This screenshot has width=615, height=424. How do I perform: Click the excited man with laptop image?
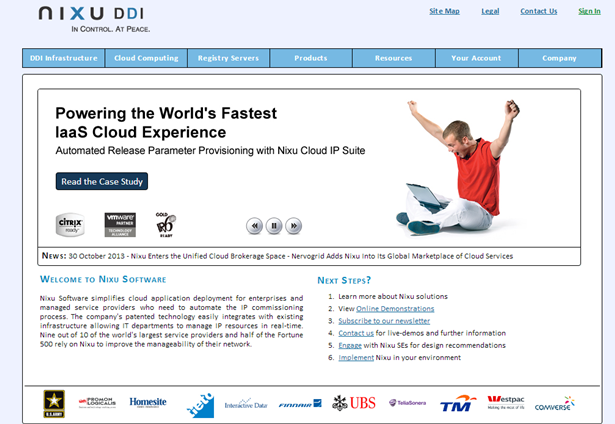tap(458, 167)
